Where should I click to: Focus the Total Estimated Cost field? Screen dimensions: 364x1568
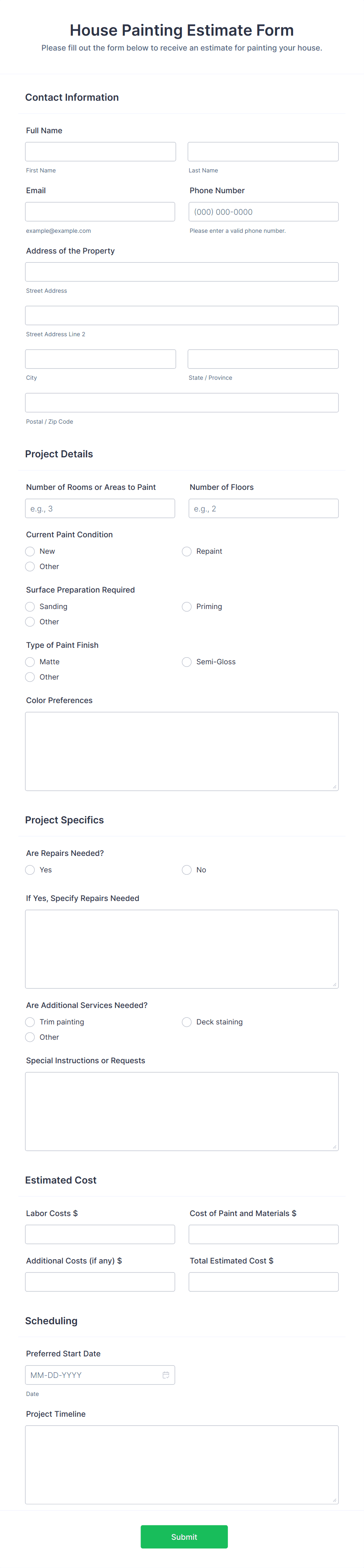(263, 1281)
